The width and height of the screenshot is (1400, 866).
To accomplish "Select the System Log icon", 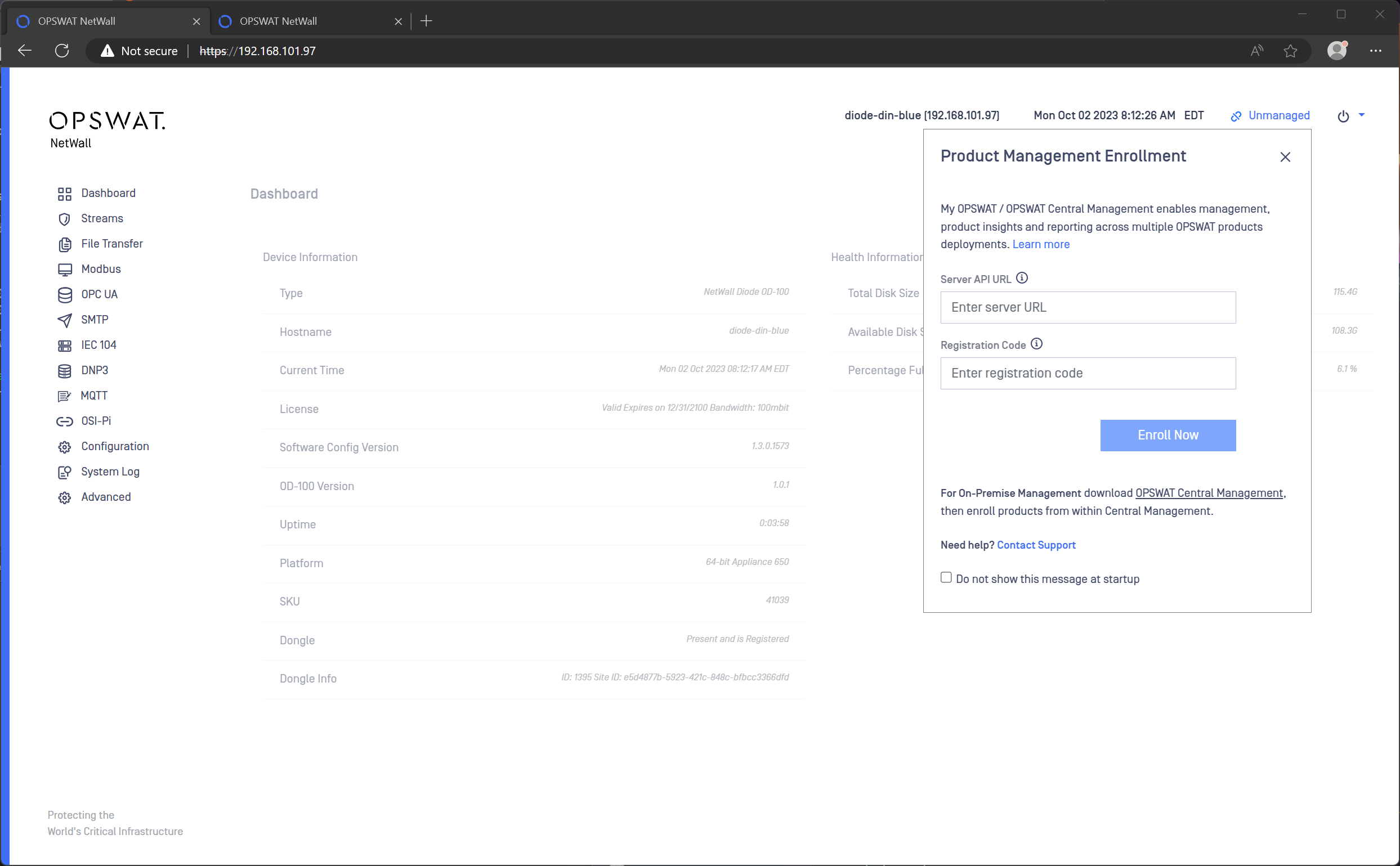I will (65, 472).
